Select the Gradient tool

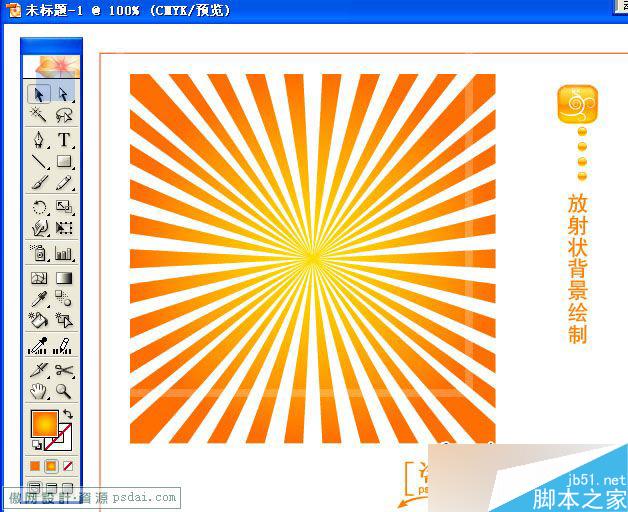64,278
